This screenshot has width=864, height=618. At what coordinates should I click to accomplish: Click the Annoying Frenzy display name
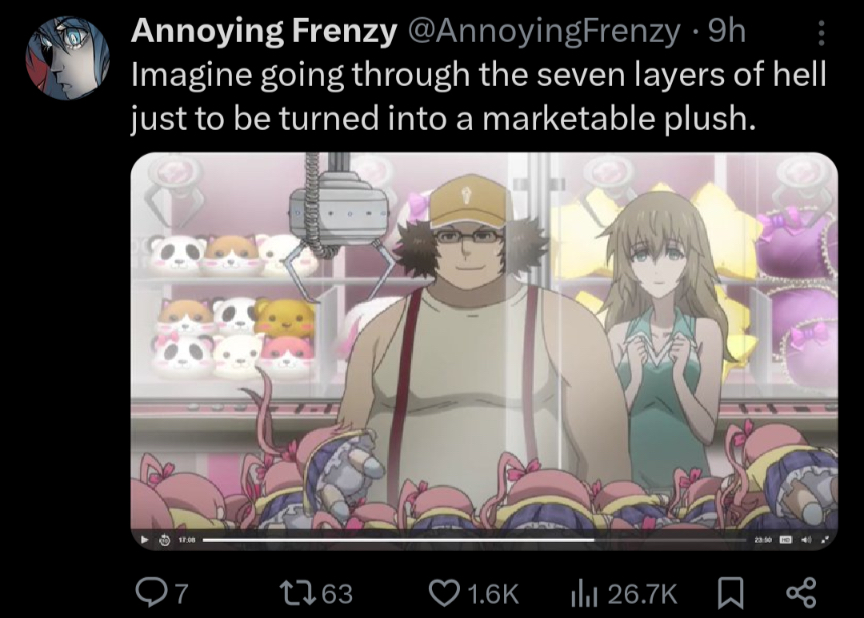(x=263, y=32)
